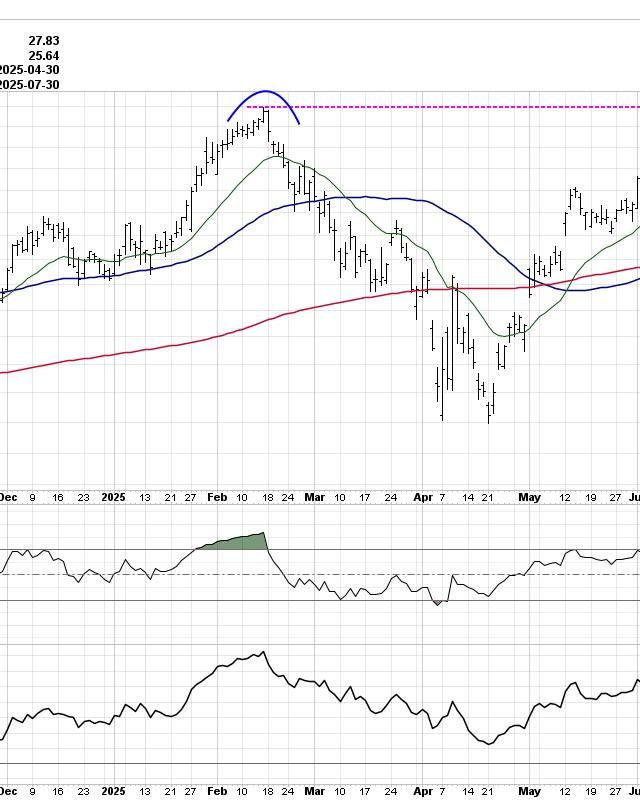
Task: Select the red long-term moving average line
Action: (150, 349)
